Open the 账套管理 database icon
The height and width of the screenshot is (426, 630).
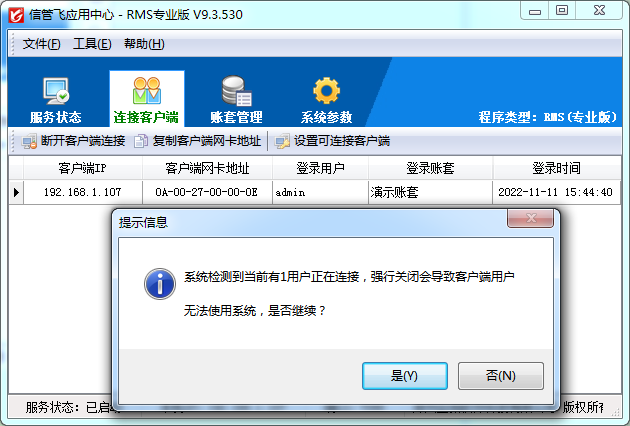[237, 91]
